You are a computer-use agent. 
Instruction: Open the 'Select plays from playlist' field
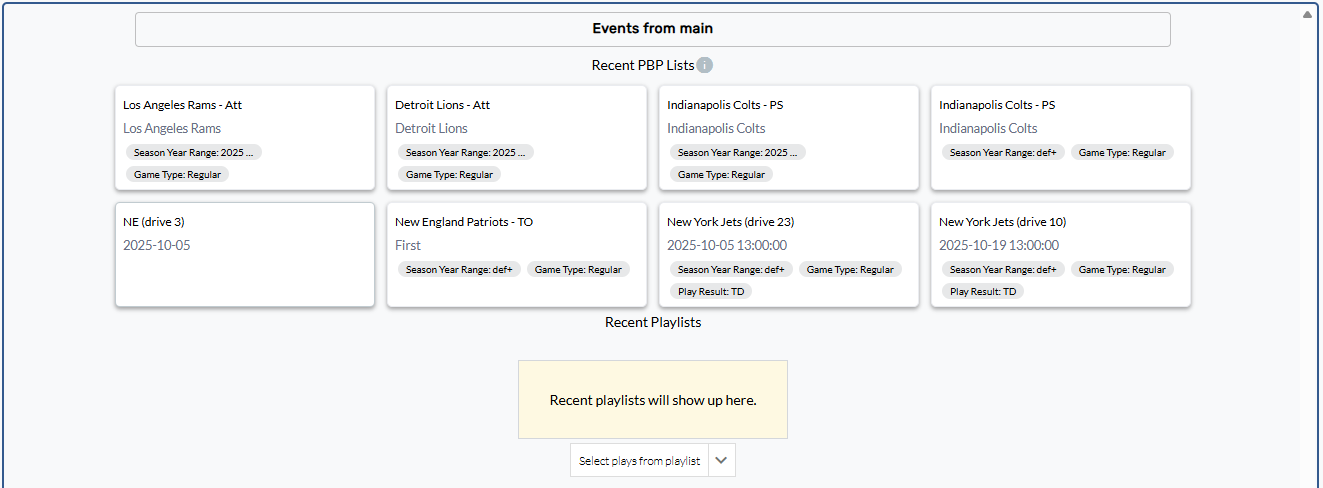pyautogui.click(x=639, y=461)
